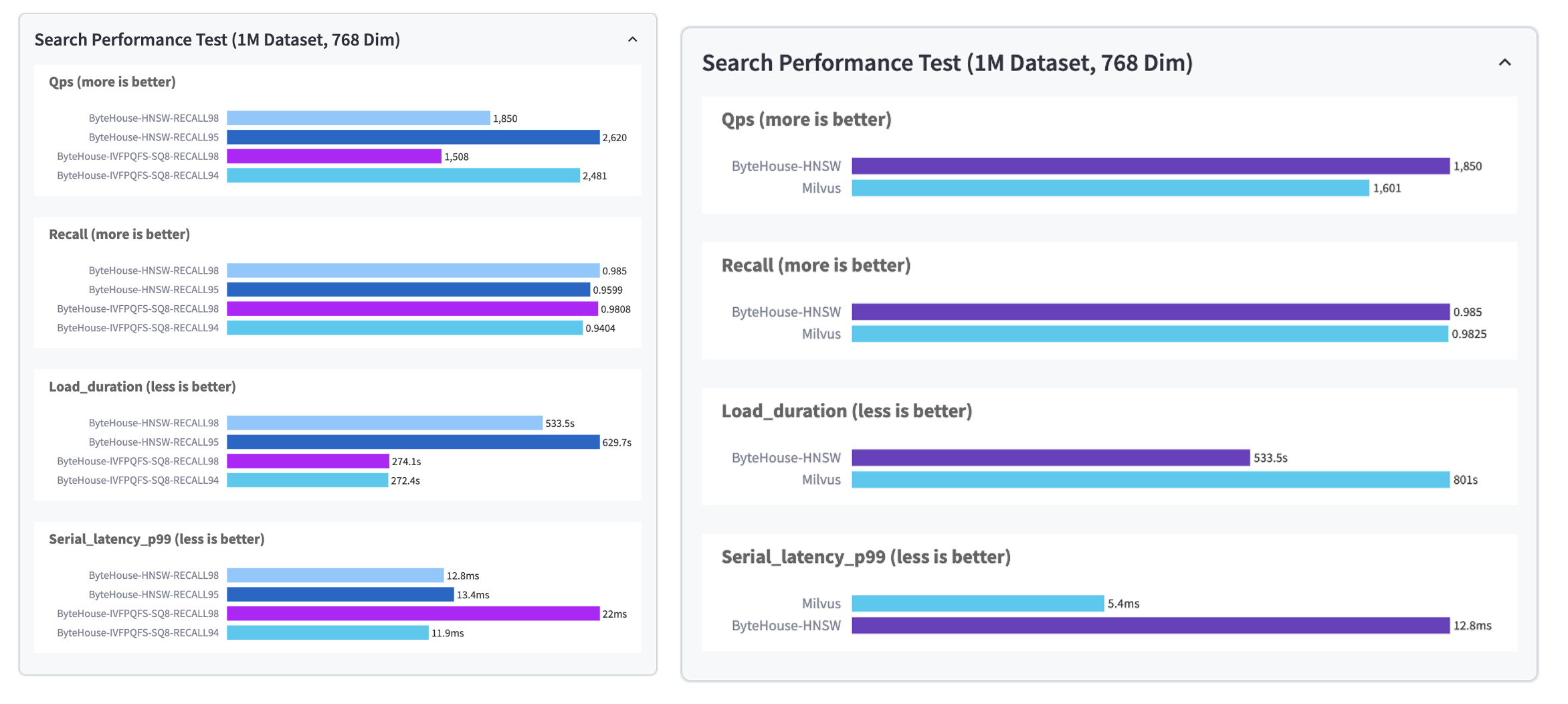Click the left panel's "Recall (more is better)" heading
Image resolution: width=1568 pixels, height=704 pixels.
[x=119, y=234]
